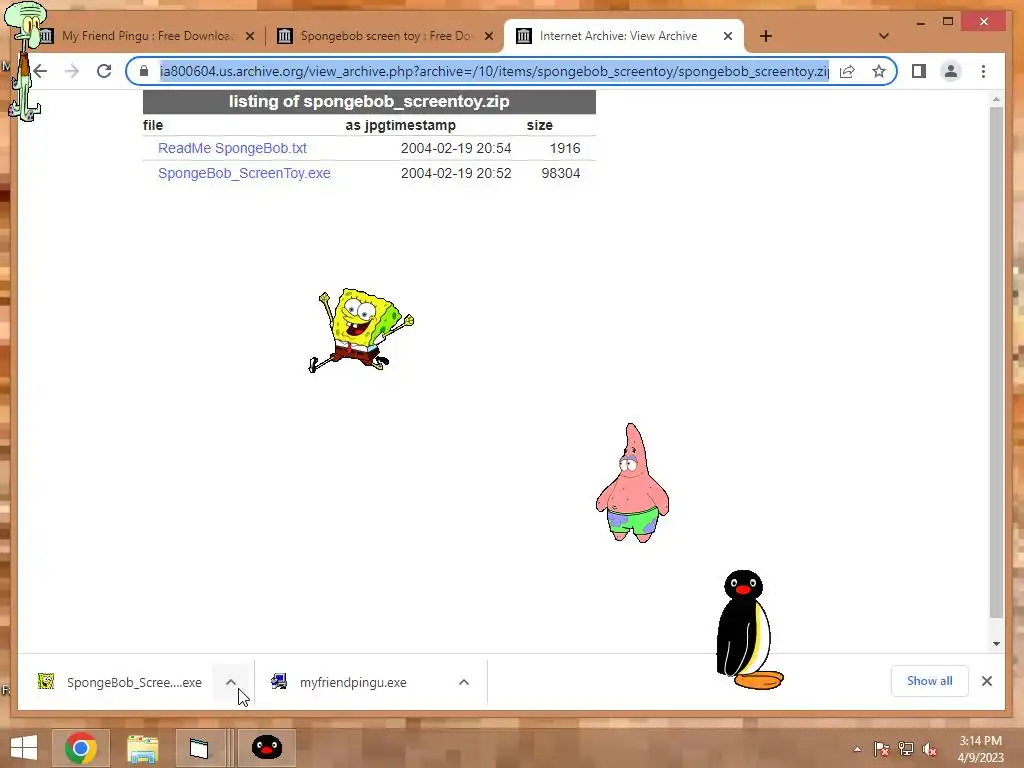Open ReadMe SpongeBob.txt link

click(x=232, y=148)
